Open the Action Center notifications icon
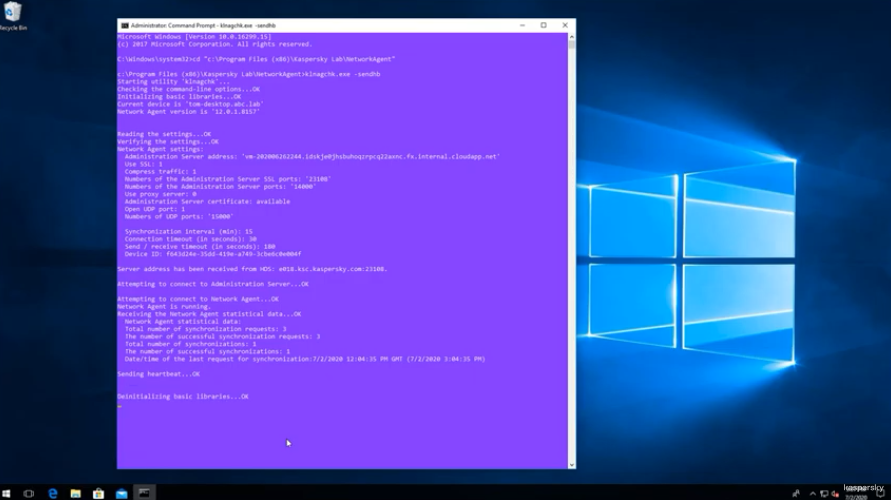This screenshot has height=500, width=891. point(881,493)
